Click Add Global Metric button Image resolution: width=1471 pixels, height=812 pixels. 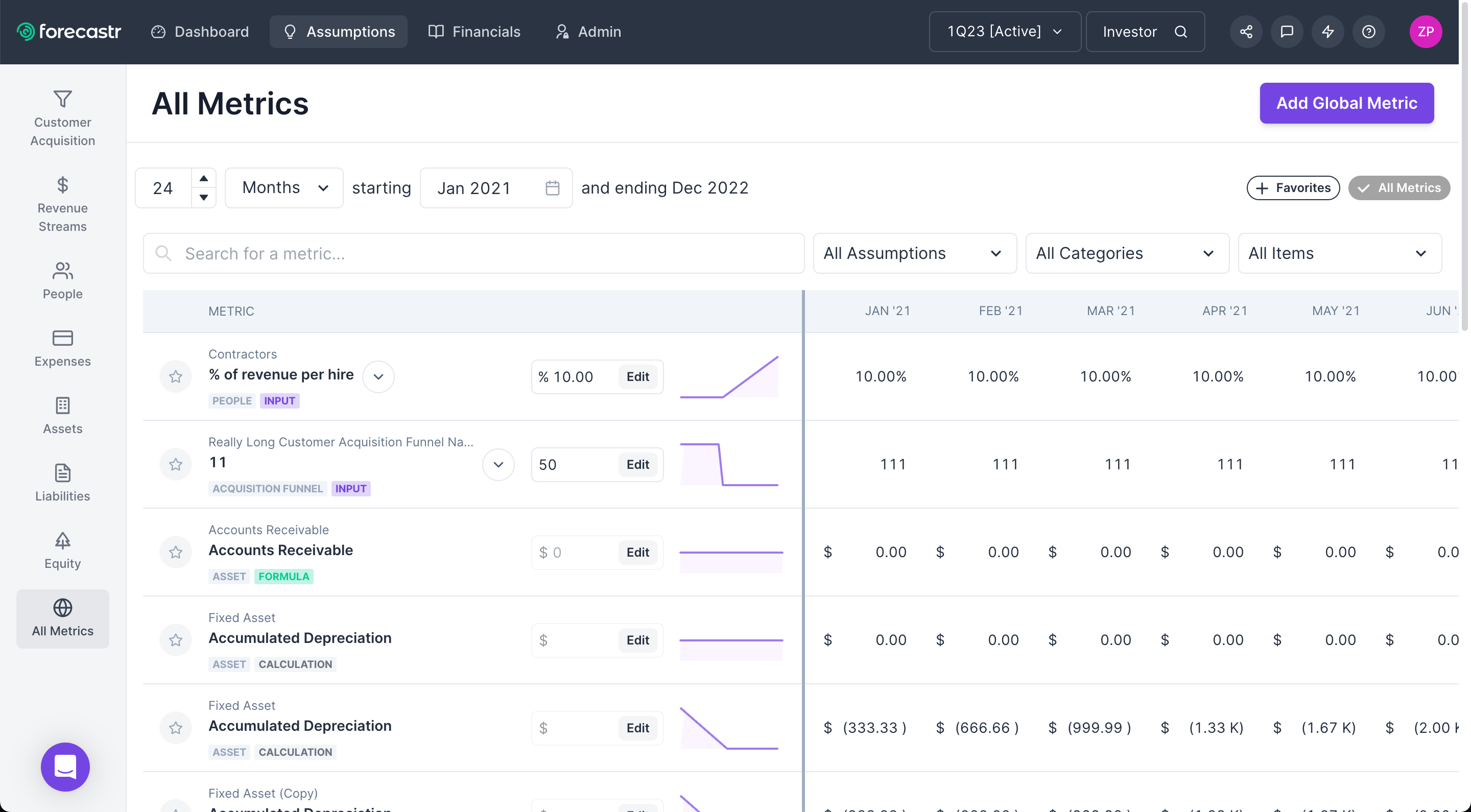[x=1346, y=103]
